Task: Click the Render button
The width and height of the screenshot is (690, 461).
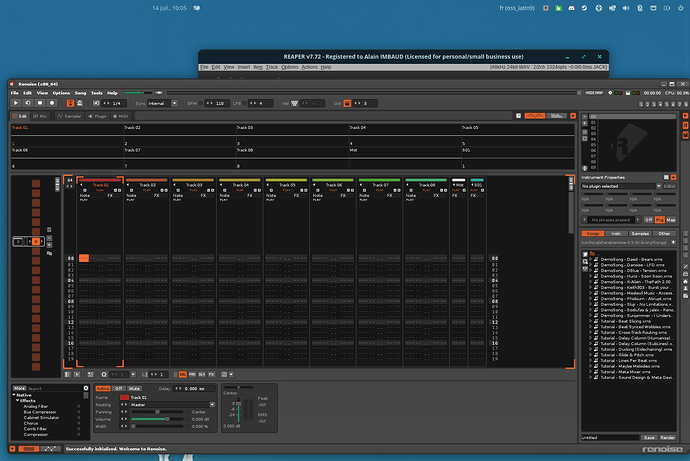Action: point(667,437)
